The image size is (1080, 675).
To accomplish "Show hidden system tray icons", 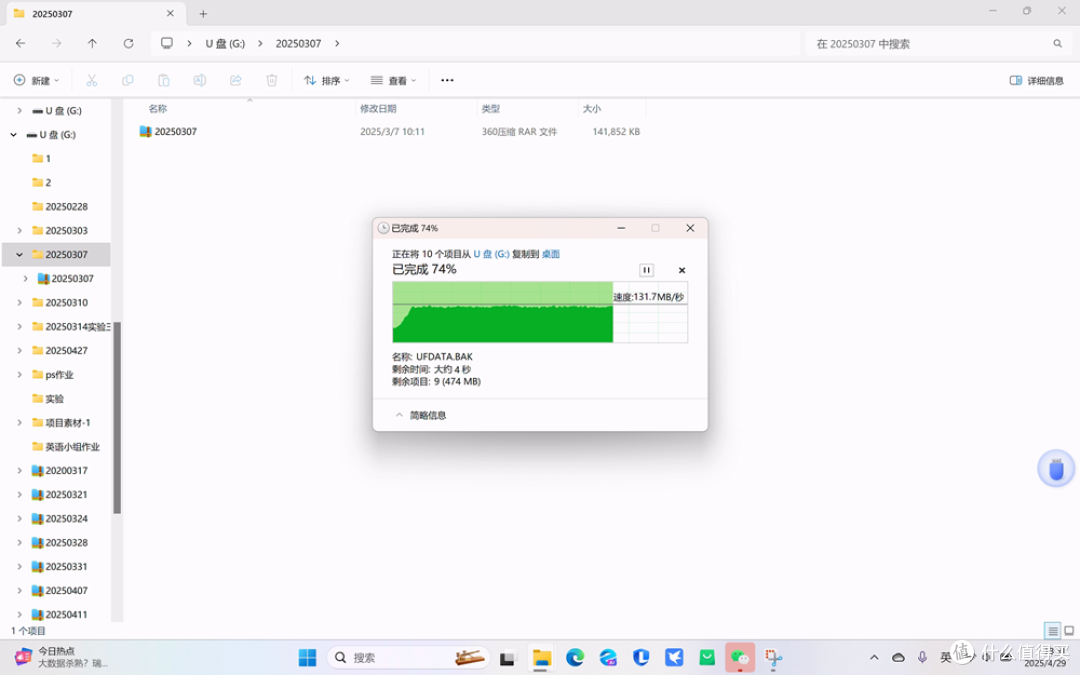I will (x=874, y=658).
